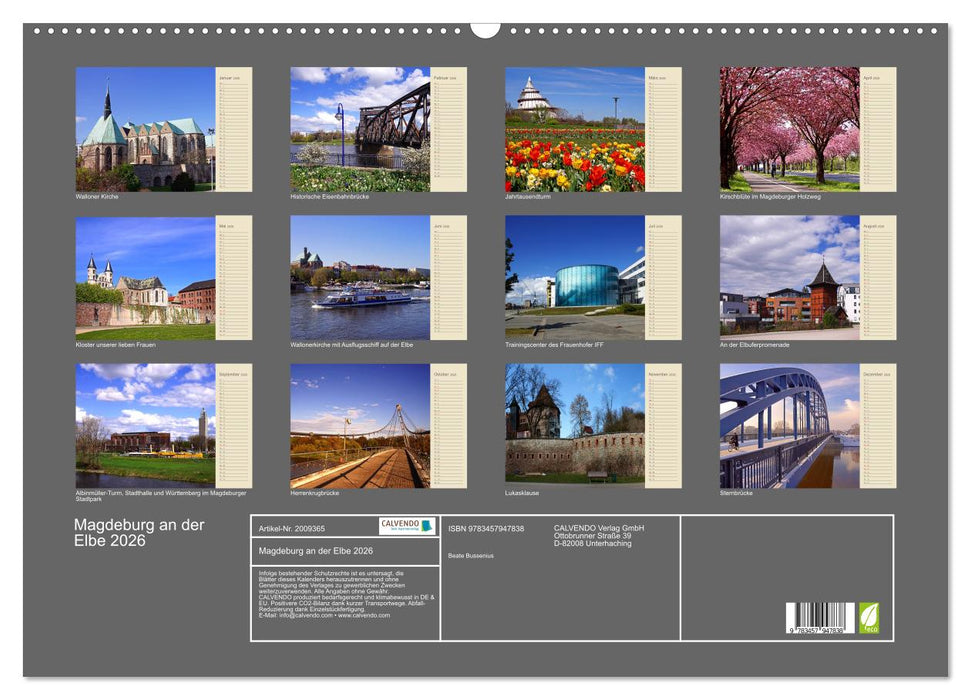This screenshot has width=971, height=700.
Task: Click the CALVENDO Verlag GmbH address text
Action: click(600, 535)
